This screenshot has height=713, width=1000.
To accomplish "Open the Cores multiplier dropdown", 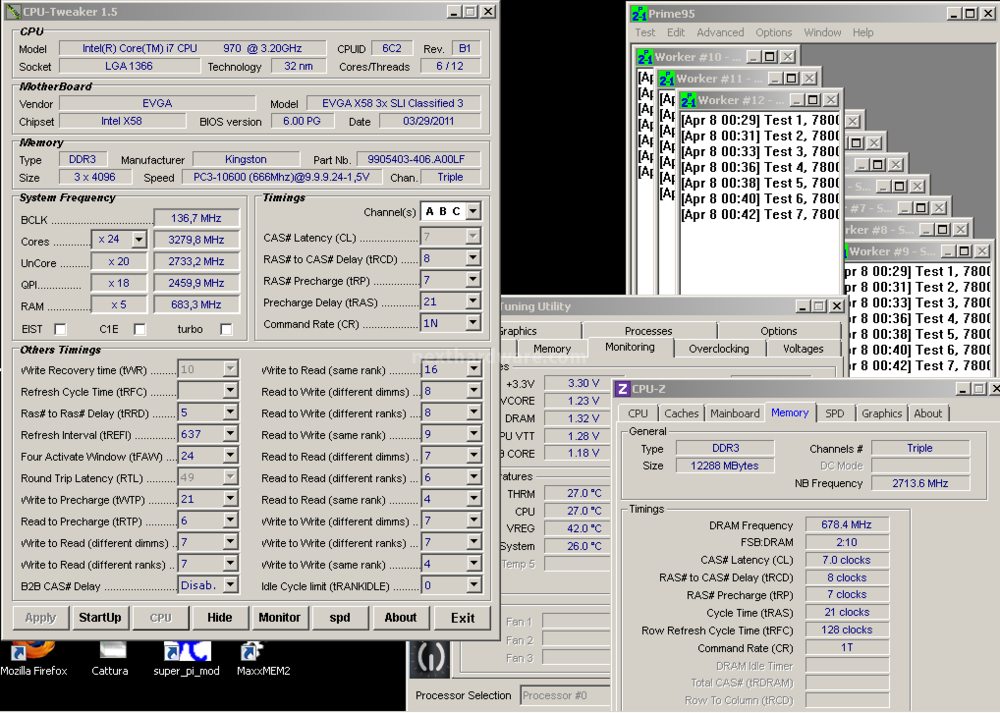I will pyautogui.click(x=139, y=240).
